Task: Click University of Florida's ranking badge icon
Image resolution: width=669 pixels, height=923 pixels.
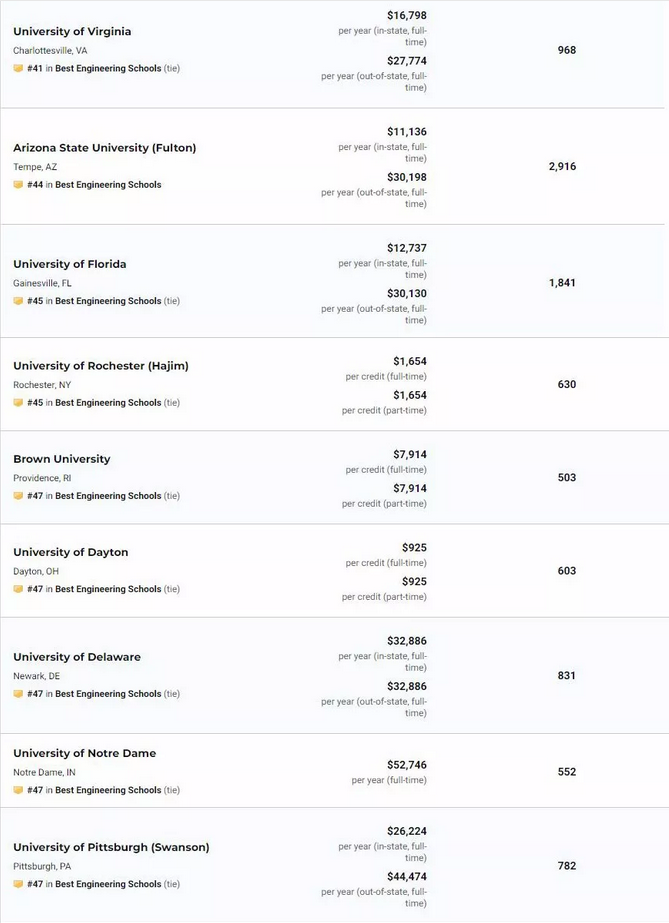Action: coord(18,301)
